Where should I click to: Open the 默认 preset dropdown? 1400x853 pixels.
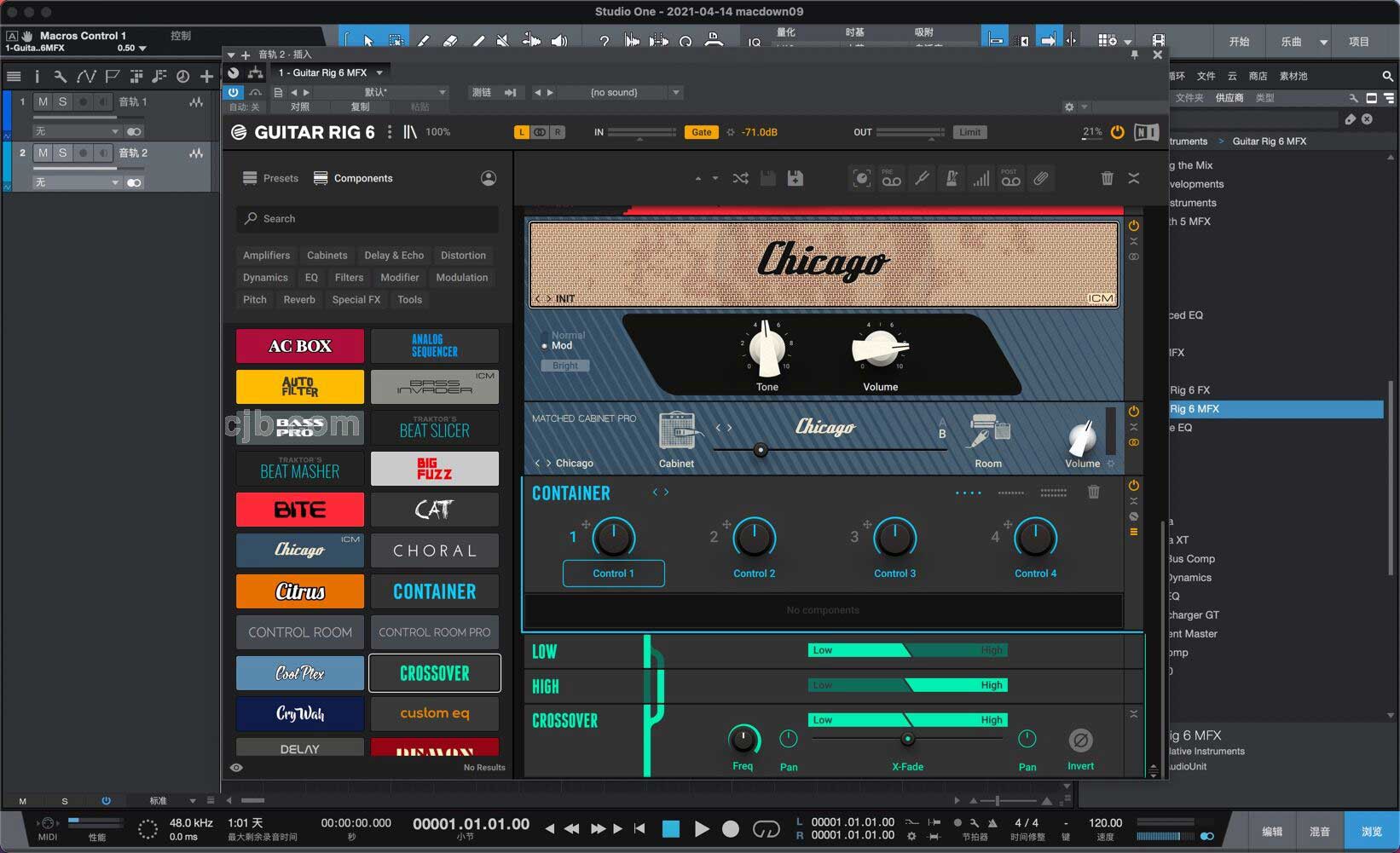coord(383,92)
